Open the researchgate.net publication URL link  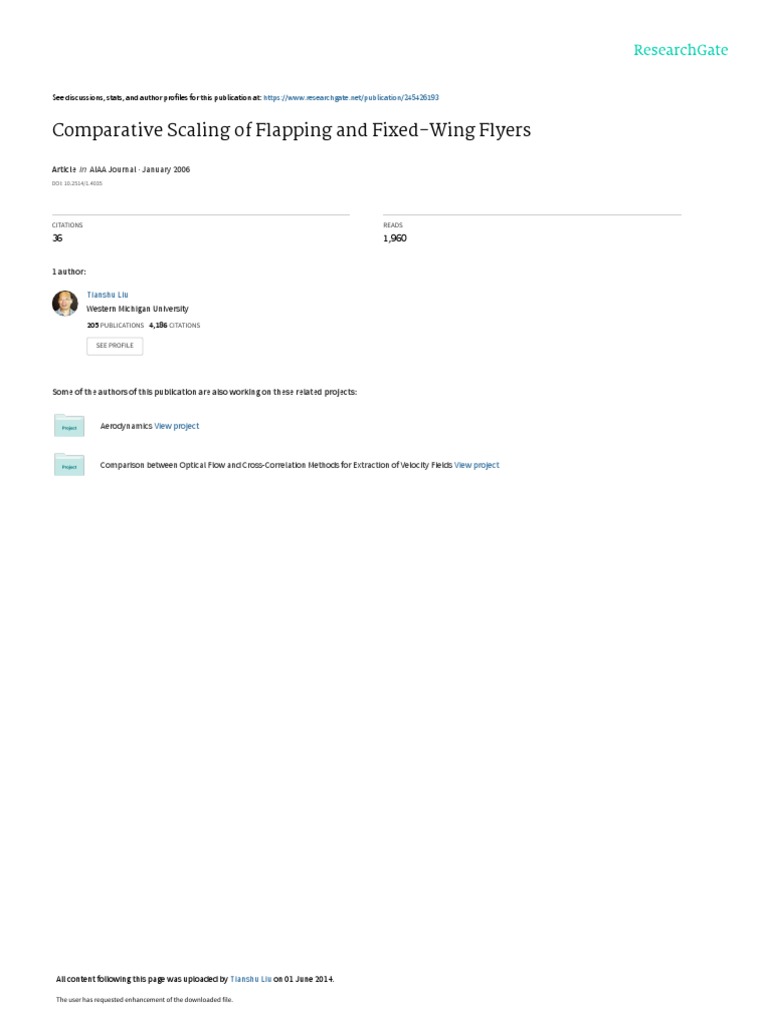351,97
